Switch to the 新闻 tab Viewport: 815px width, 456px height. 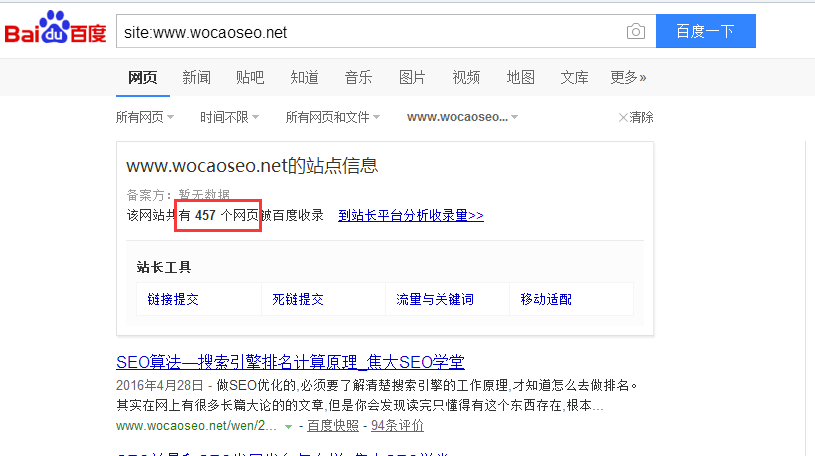tap(196, 78)
